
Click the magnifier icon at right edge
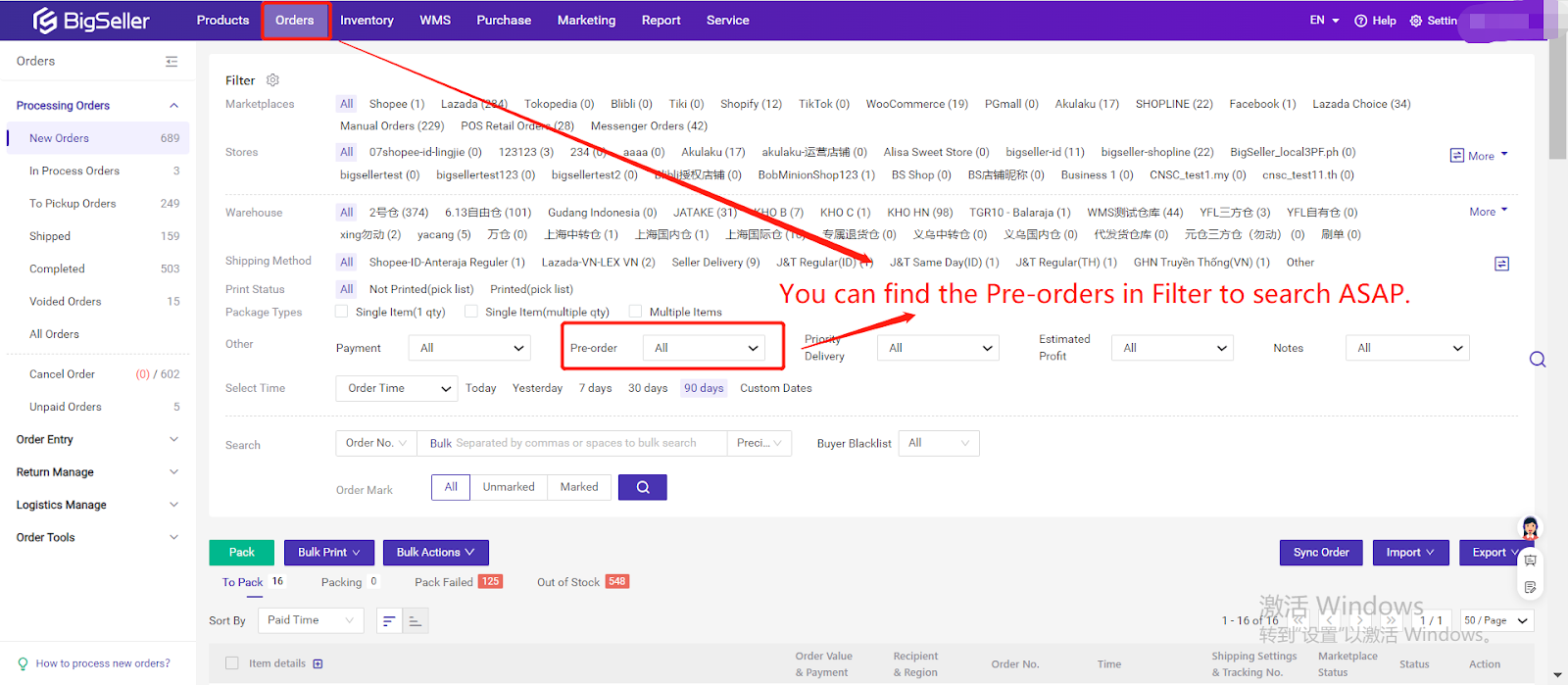pyautogui.click(x=1538, y=360)
